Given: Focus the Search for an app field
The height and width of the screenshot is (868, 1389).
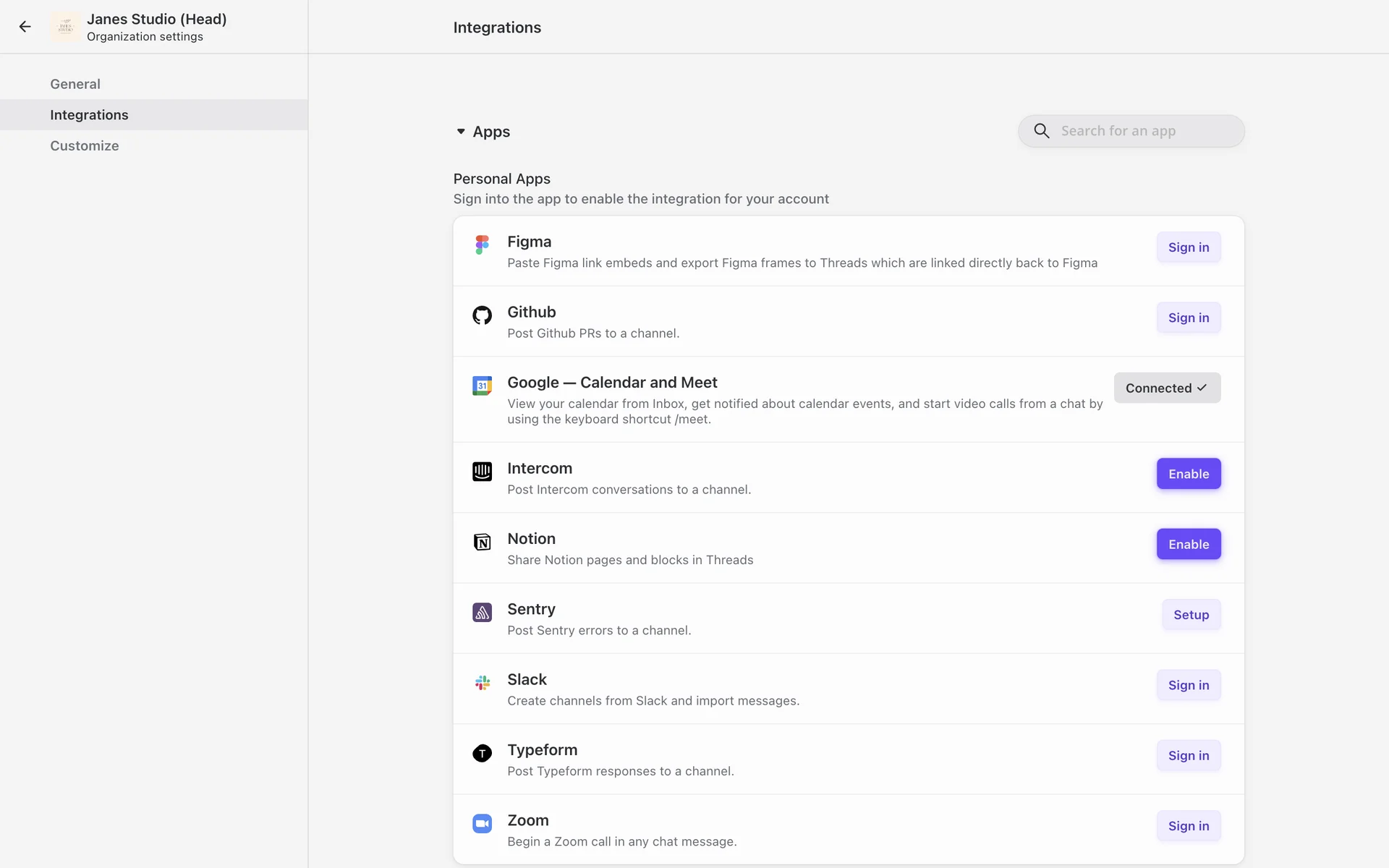Looking at the screenshot, I should [1143, 131].
